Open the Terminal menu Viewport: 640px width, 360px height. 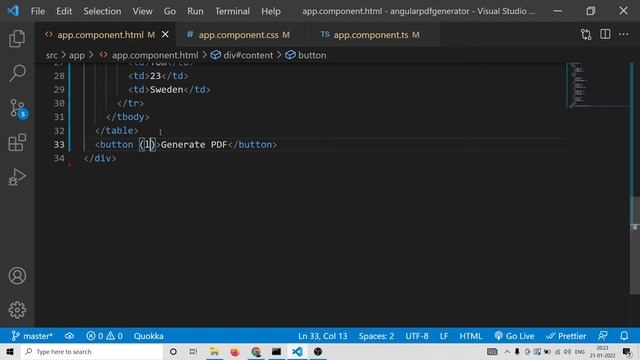click(x=232, y=11)
